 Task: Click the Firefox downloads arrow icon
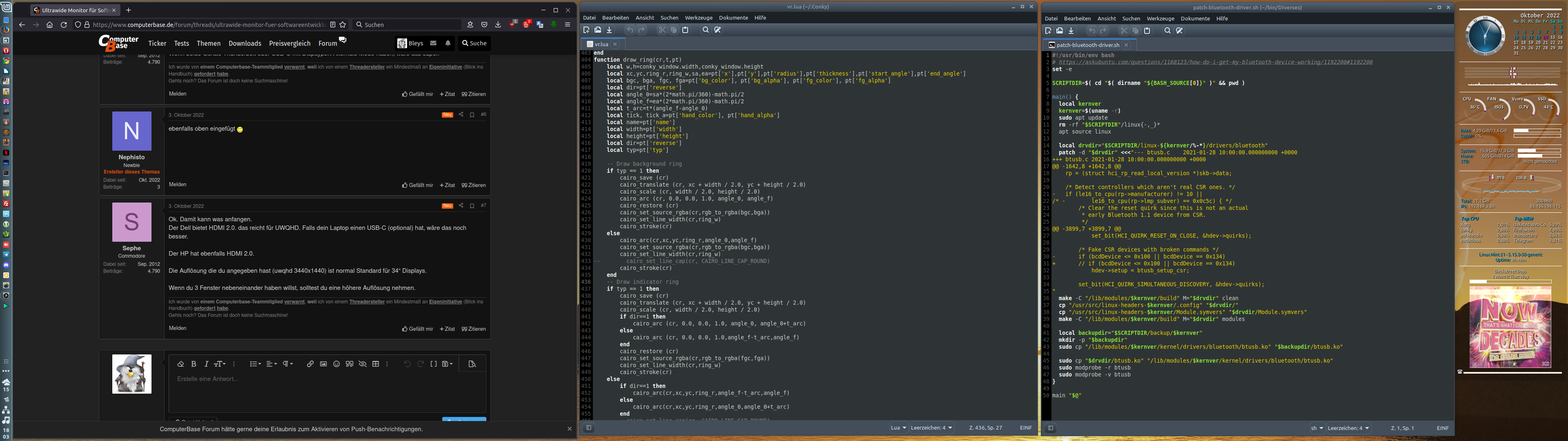[498, 25]
